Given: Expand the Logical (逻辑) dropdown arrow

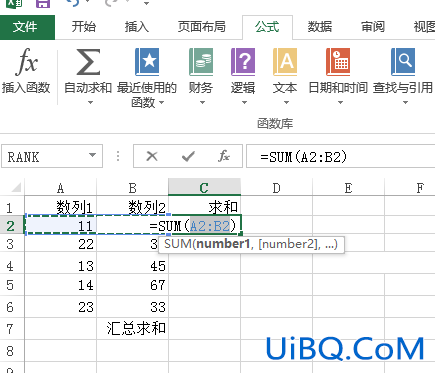Looking at the screenshot, I should tap(244, 103).
